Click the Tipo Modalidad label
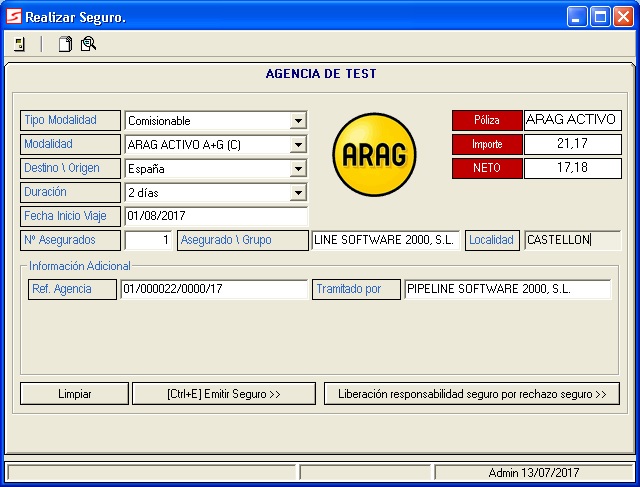 (x=70, y=120)
